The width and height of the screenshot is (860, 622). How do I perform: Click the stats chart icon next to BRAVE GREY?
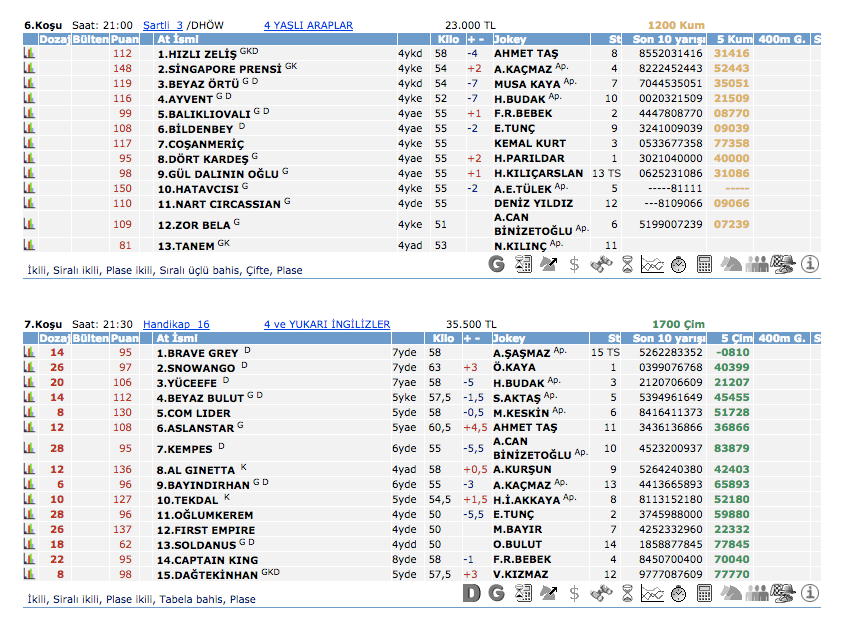pyautogui.click(x=29, y=353)
